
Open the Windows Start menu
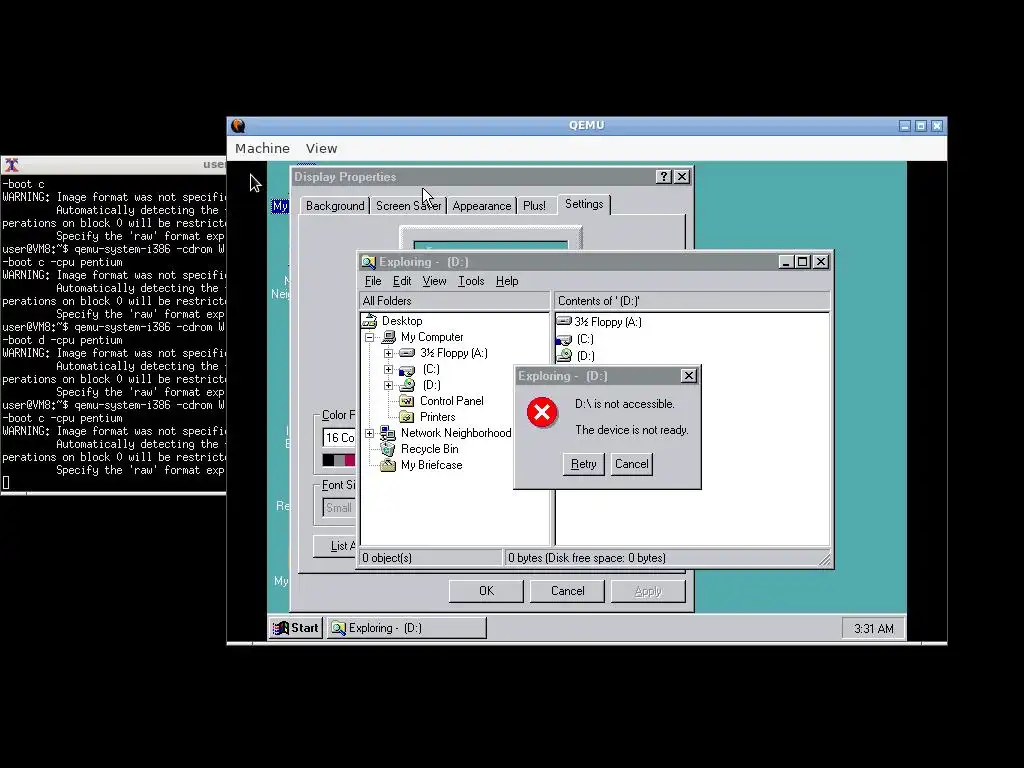tap(296, 628)
